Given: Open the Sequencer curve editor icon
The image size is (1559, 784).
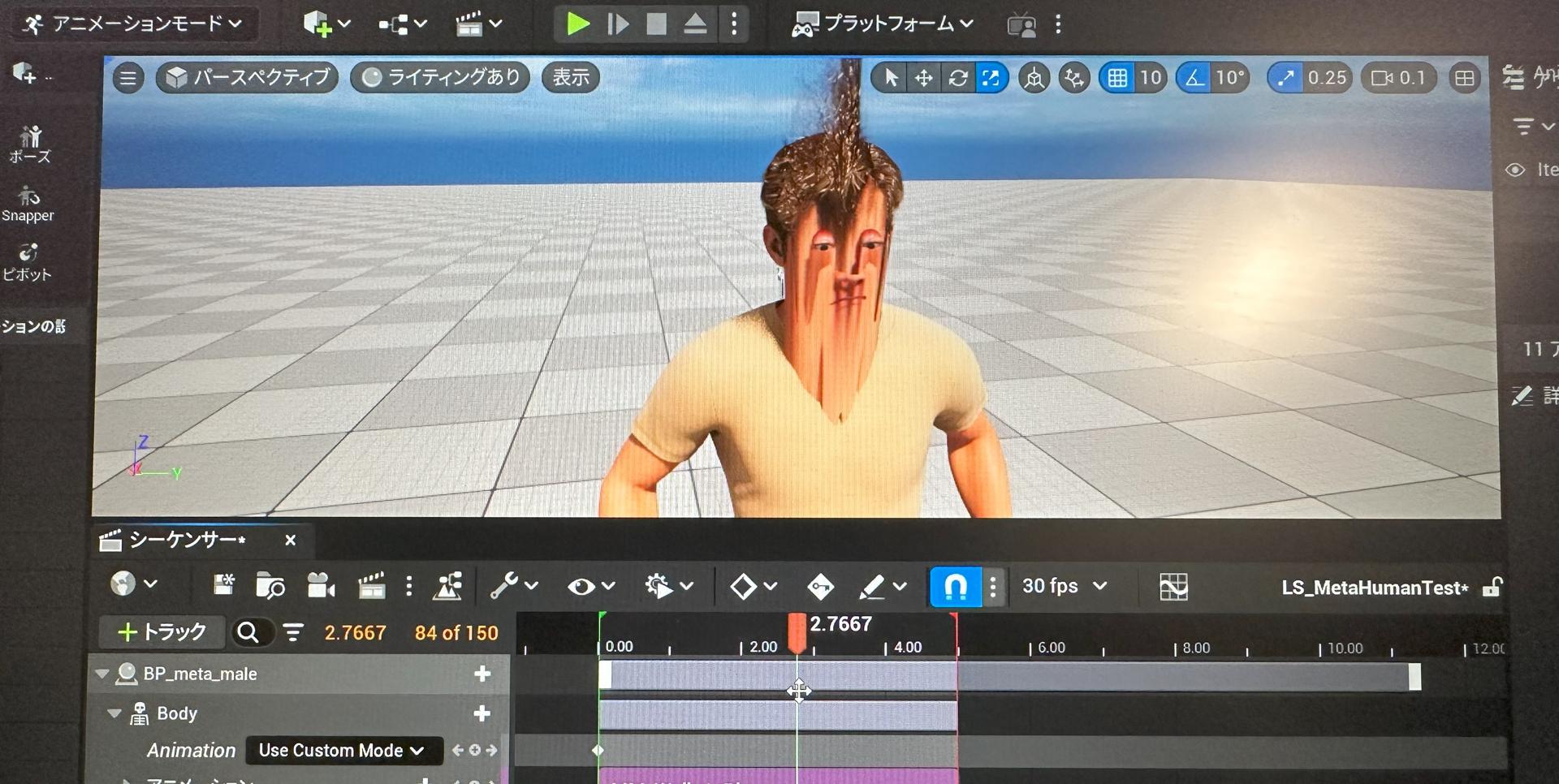Looking at the screenshot, I should point(1173,587).
